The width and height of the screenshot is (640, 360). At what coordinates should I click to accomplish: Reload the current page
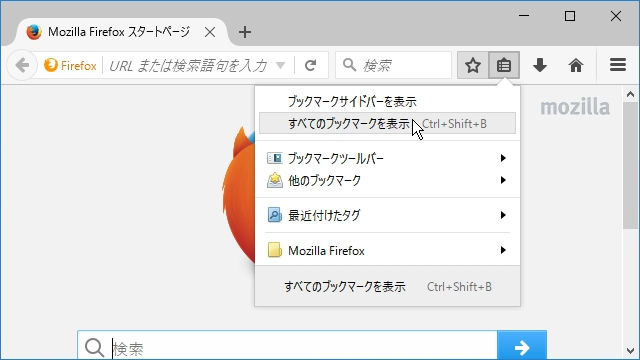(x=311, y=65)
